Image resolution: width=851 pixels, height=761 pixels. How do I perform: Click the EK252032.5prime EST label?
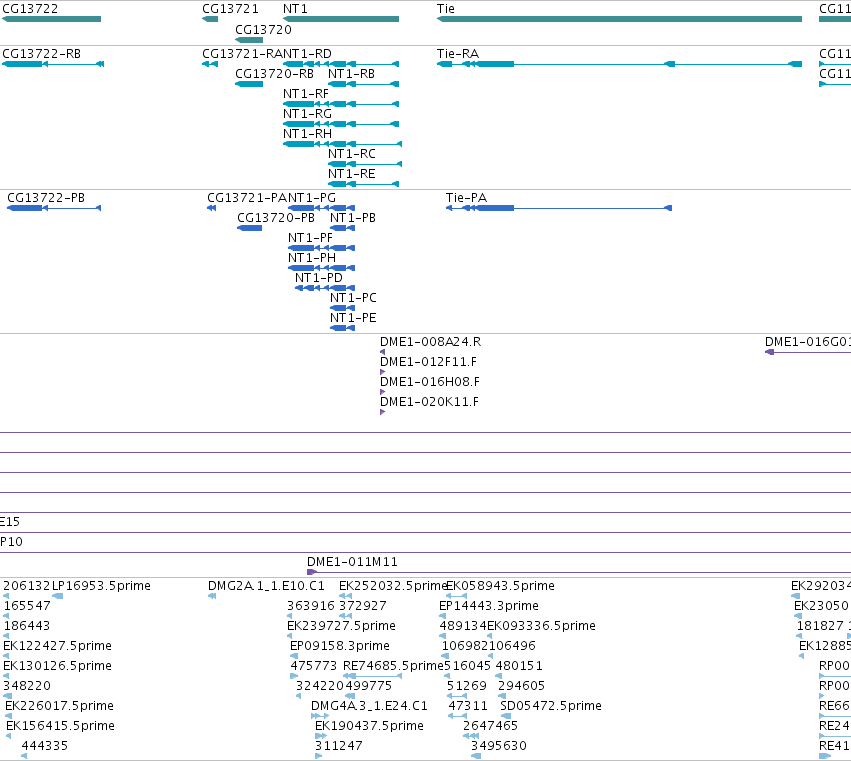click(x=392, y=586)
